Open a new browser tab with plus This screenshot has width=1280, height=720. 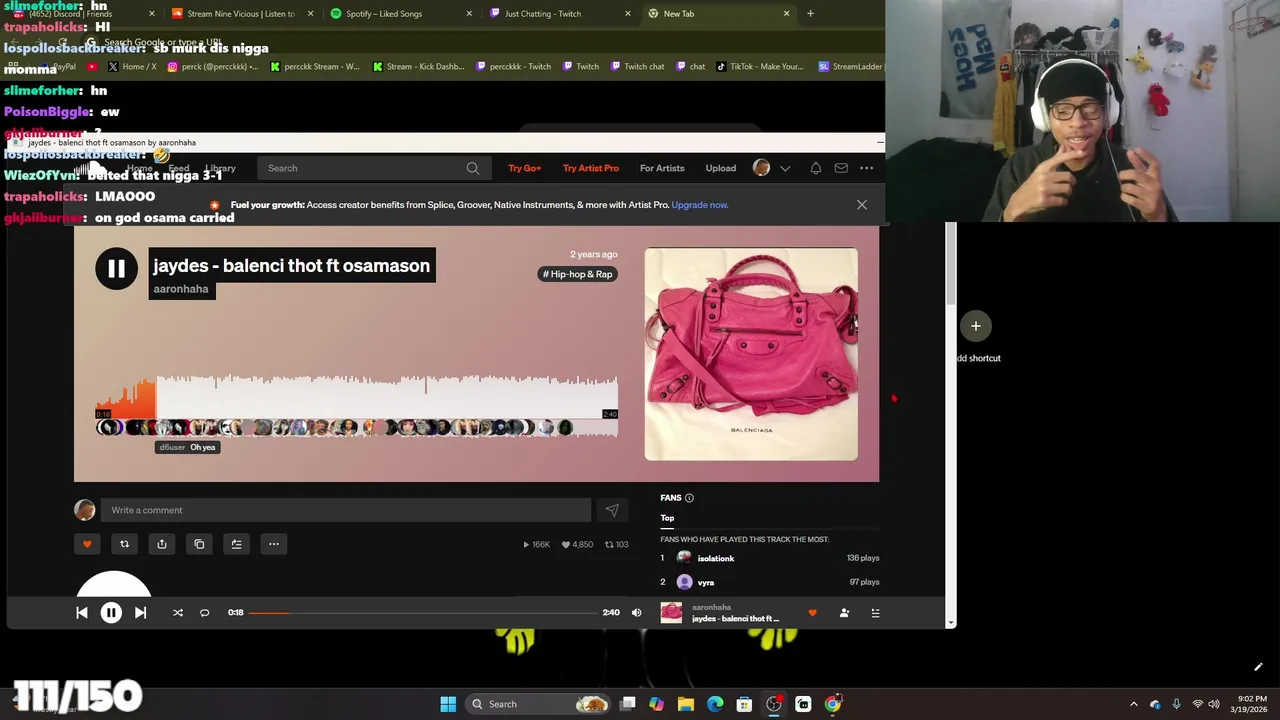[x=810, y=14]
